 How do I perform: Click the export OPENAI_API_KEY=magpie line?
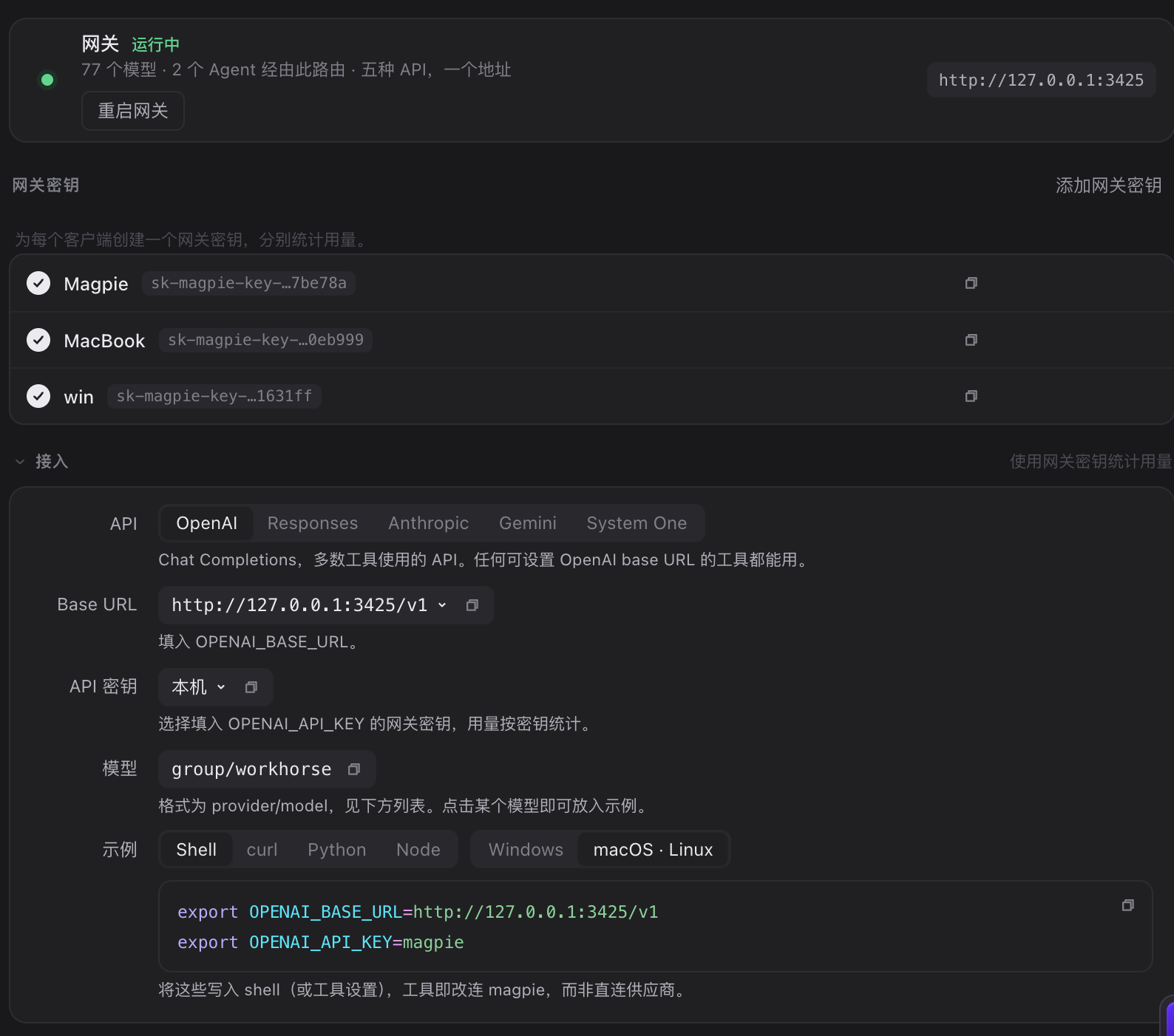click(321, 942)
